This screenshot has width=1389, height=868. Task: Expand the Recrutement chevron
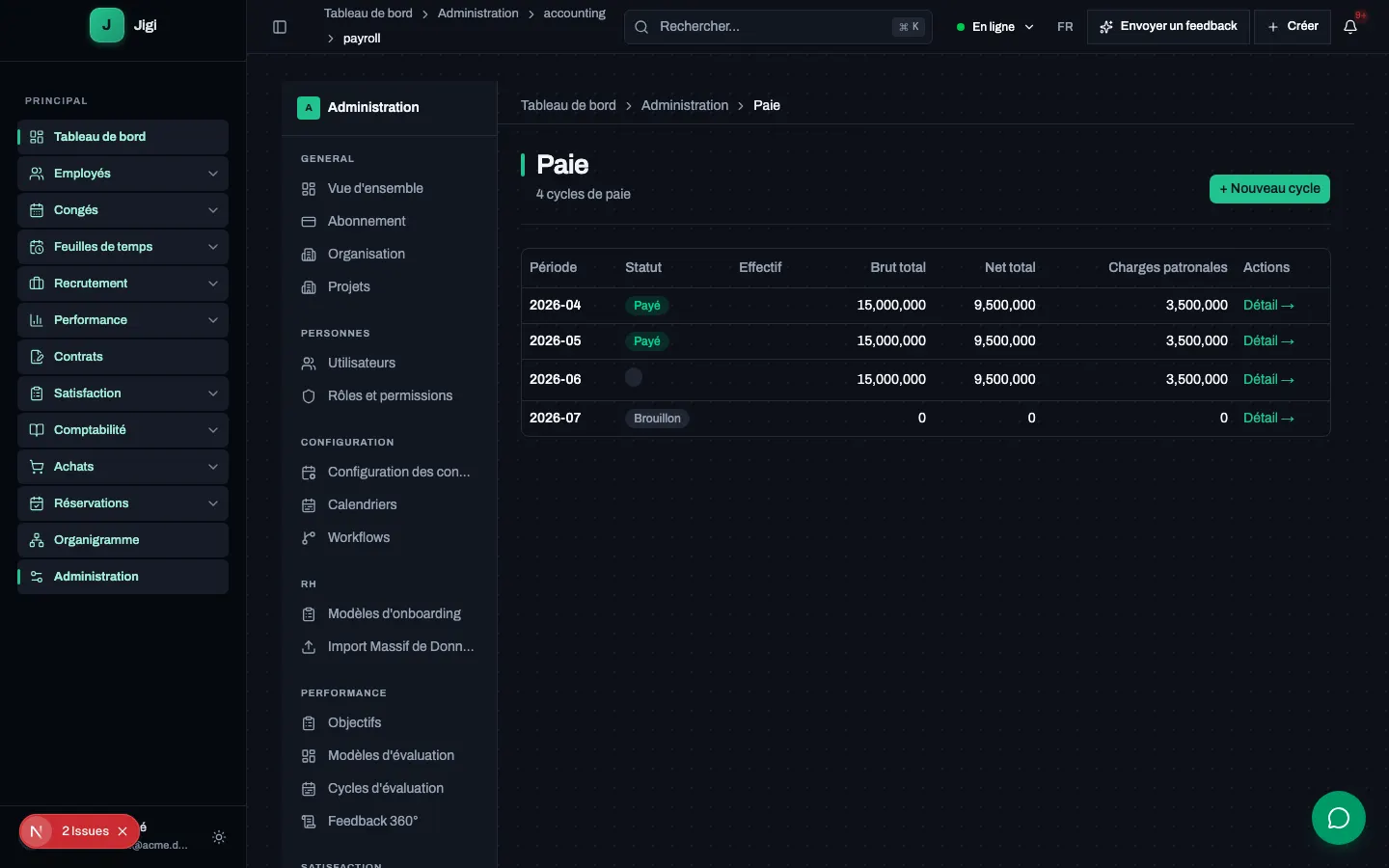point(213,284)
